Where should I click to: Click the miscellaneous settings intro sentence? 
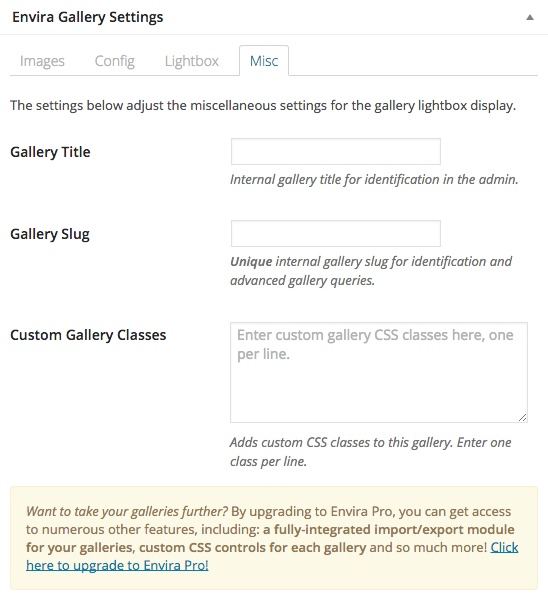(263, 105)
